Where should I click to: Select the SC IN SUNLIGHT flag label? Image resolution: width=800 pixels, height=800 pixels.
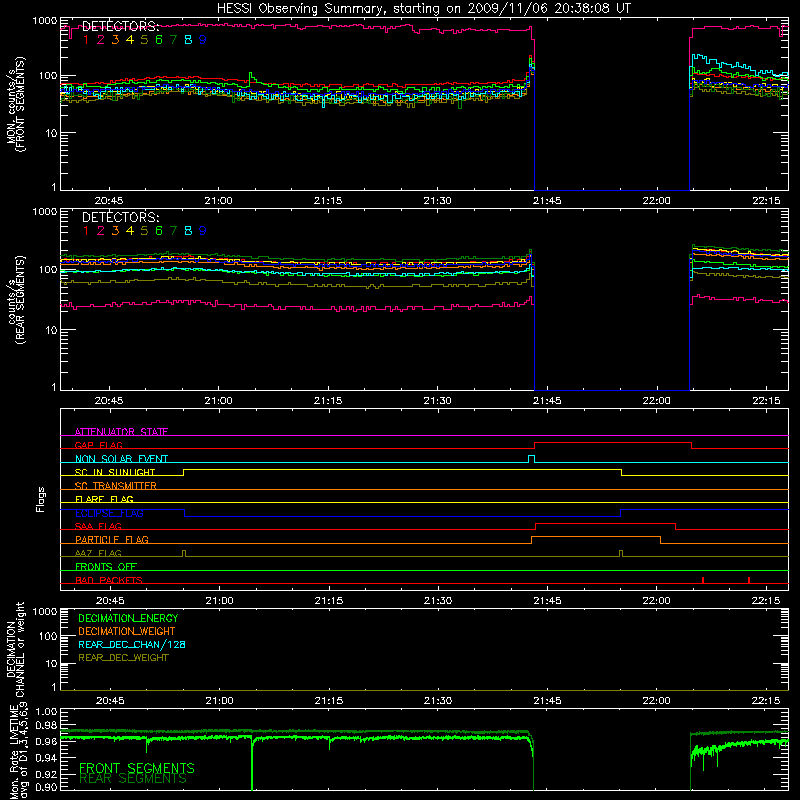(x=115, y=472)
